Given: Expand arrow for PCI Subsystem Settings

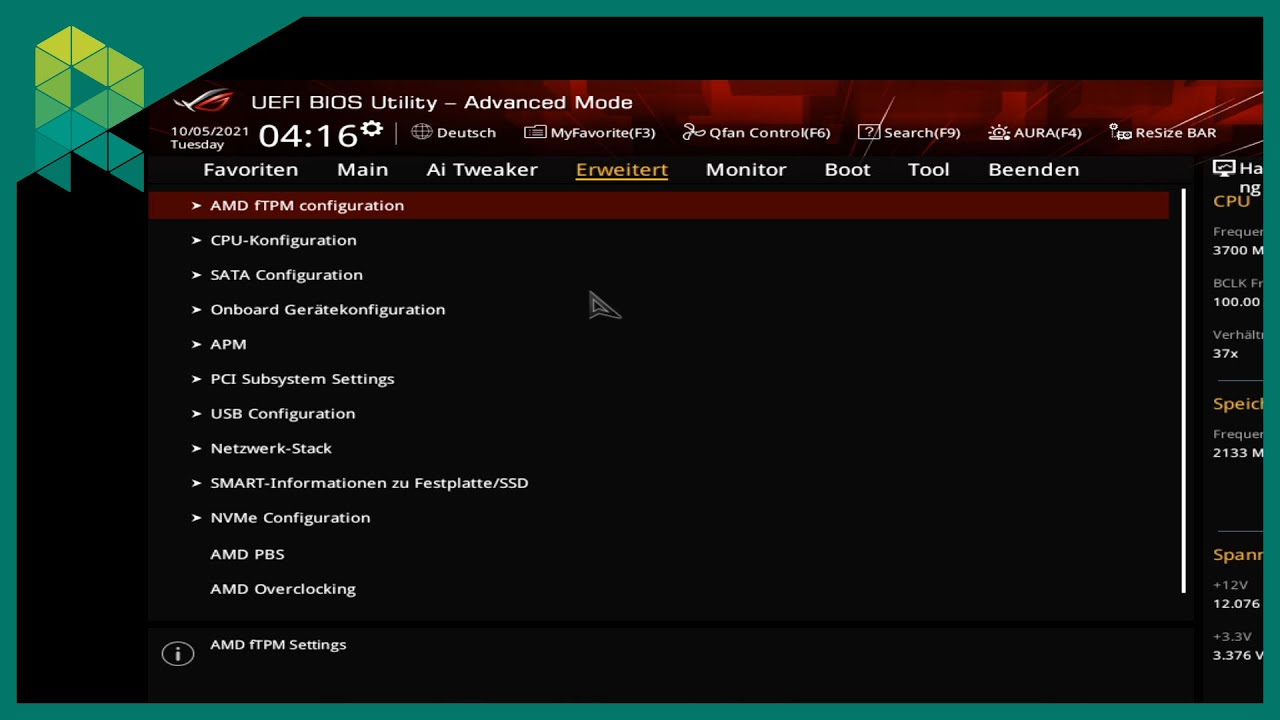Looking at the screenshot, I should click(x=197, y=378).
